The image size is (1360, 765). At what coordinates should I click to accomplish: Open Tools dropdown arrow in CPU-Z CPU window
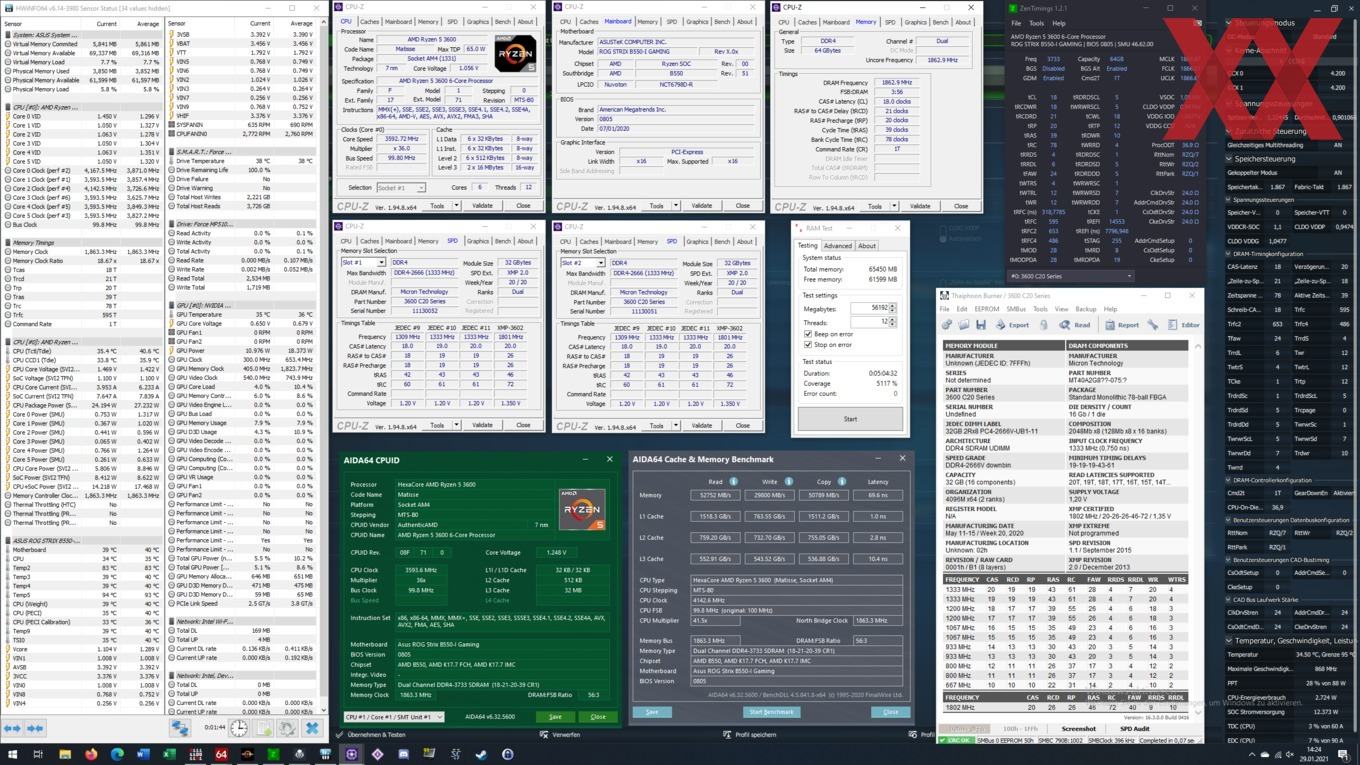(456, 206)
